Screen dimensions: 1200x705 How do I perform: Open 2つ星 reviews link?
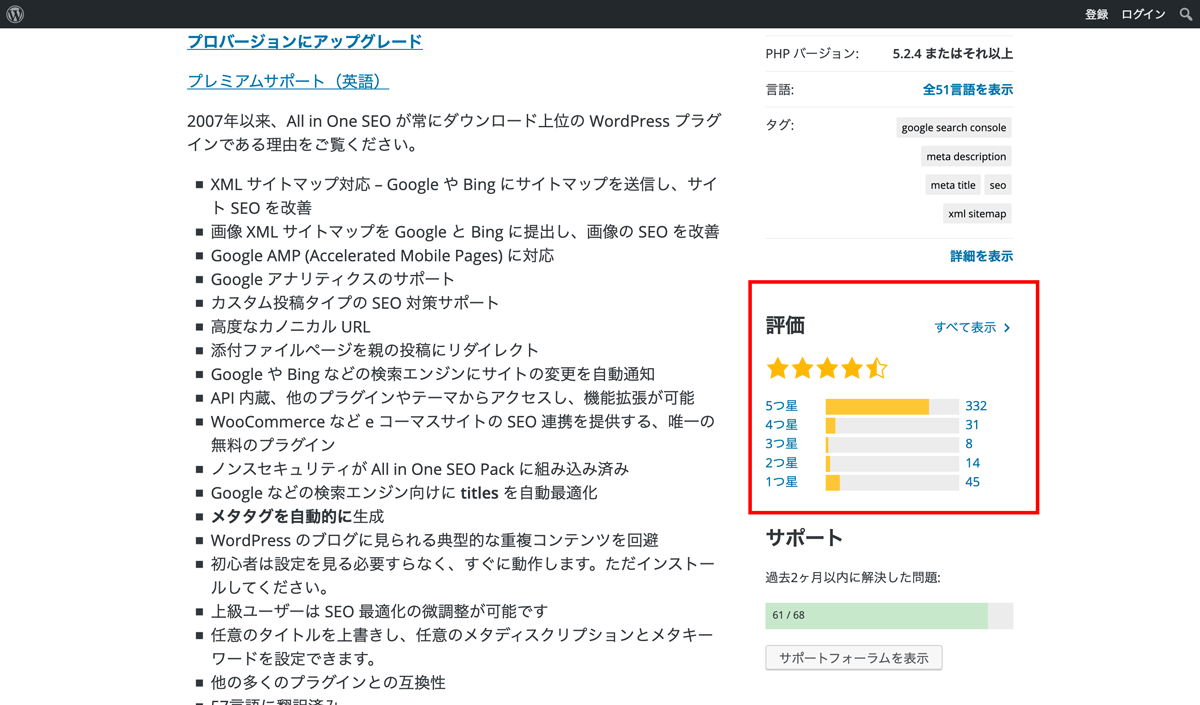[781, 462]
